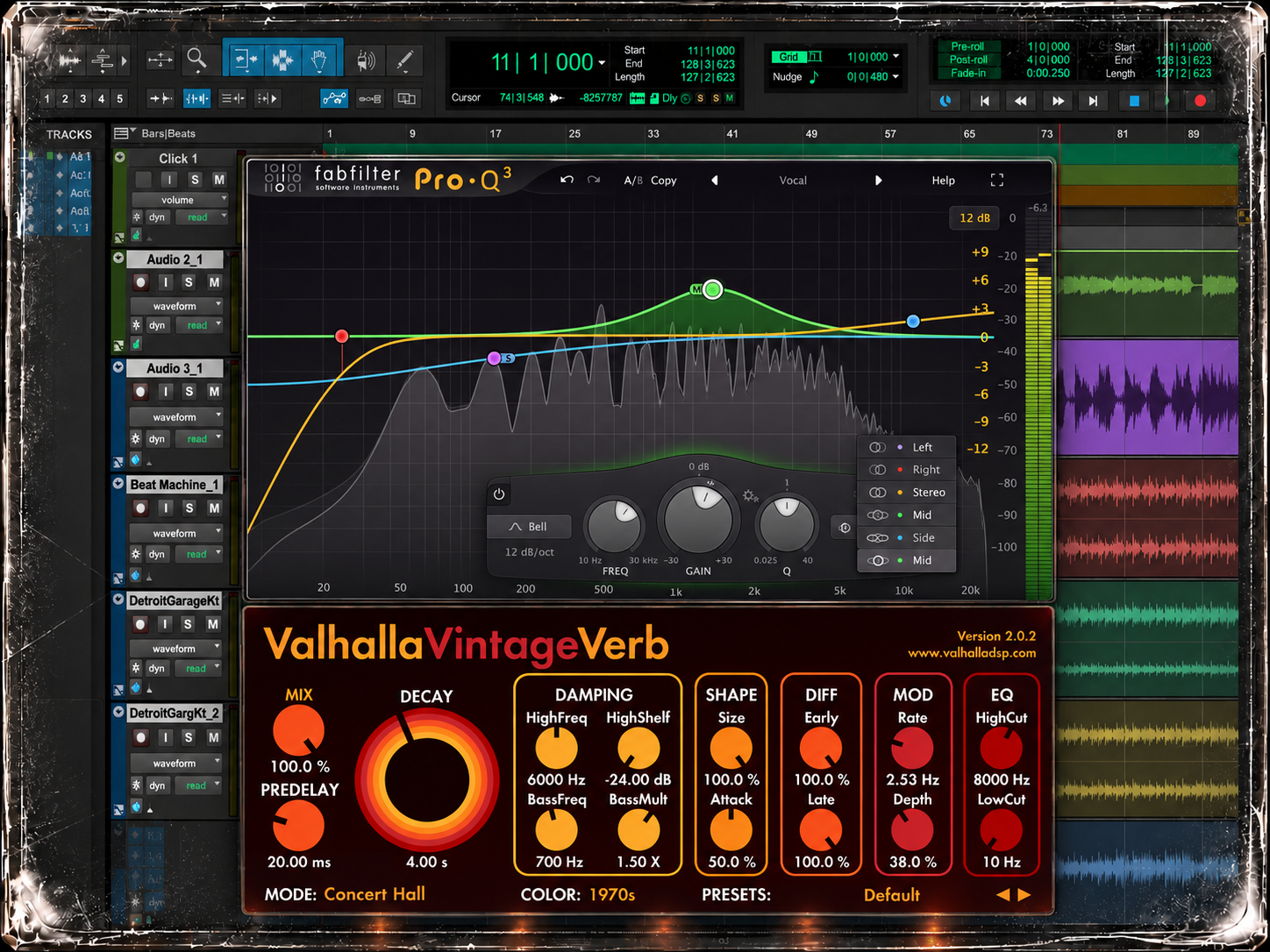Click Pro-Q 3 undo arrow icon
This screenshot has width=1270, height=952.
point(567,180)
